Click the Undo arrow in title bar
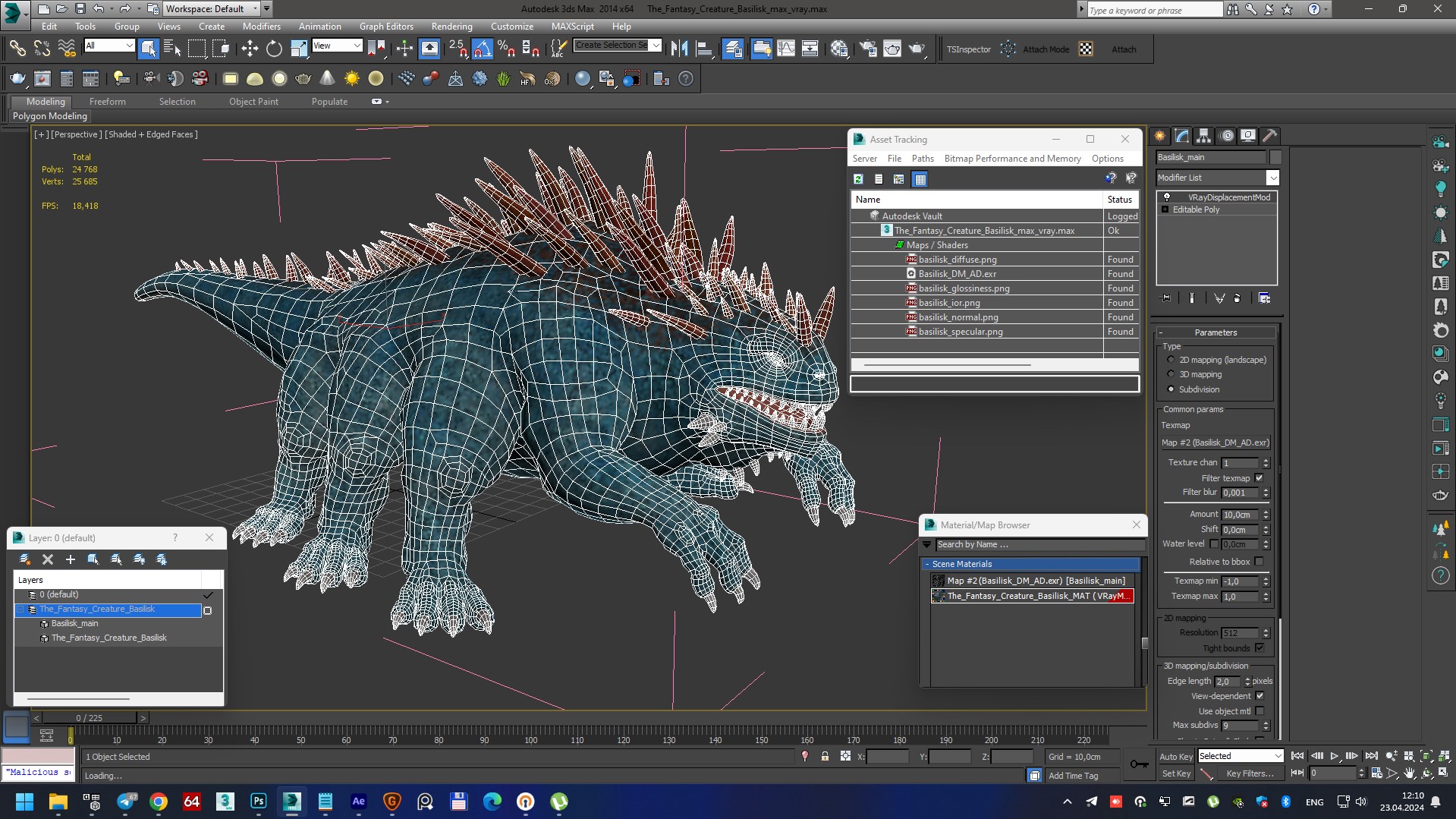The height and width of the screenshot is (819, 1456). (99, 8)
